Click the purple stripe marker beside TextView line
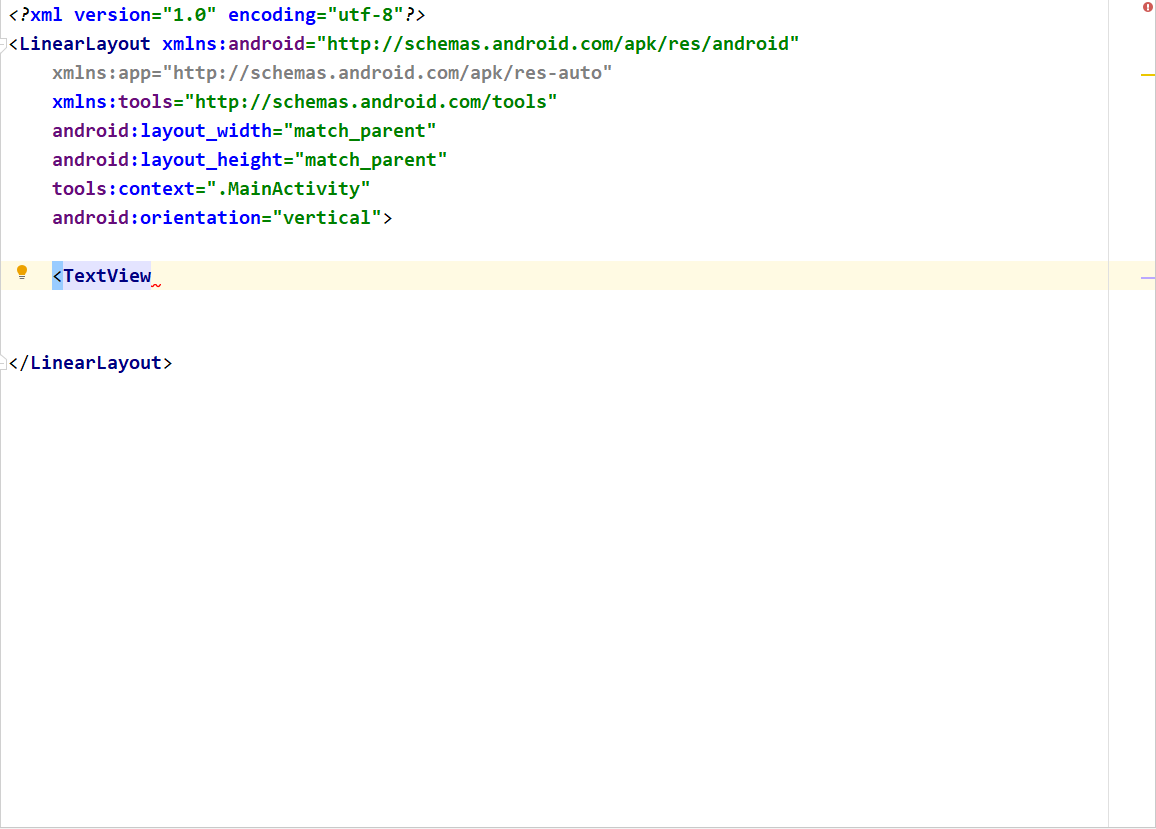Image resolution: width=1156 pixels, height=829 pixels. (1147, 278)
